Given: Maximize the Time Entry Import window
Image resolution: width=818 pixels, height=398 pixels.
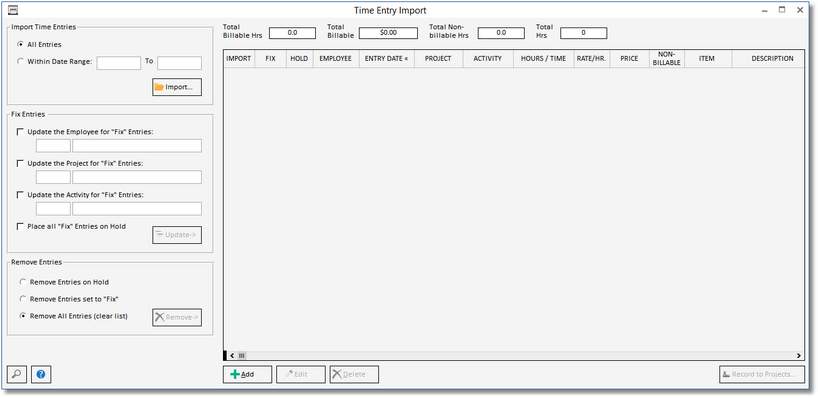Looking at the screenshot, I should 782,10.
